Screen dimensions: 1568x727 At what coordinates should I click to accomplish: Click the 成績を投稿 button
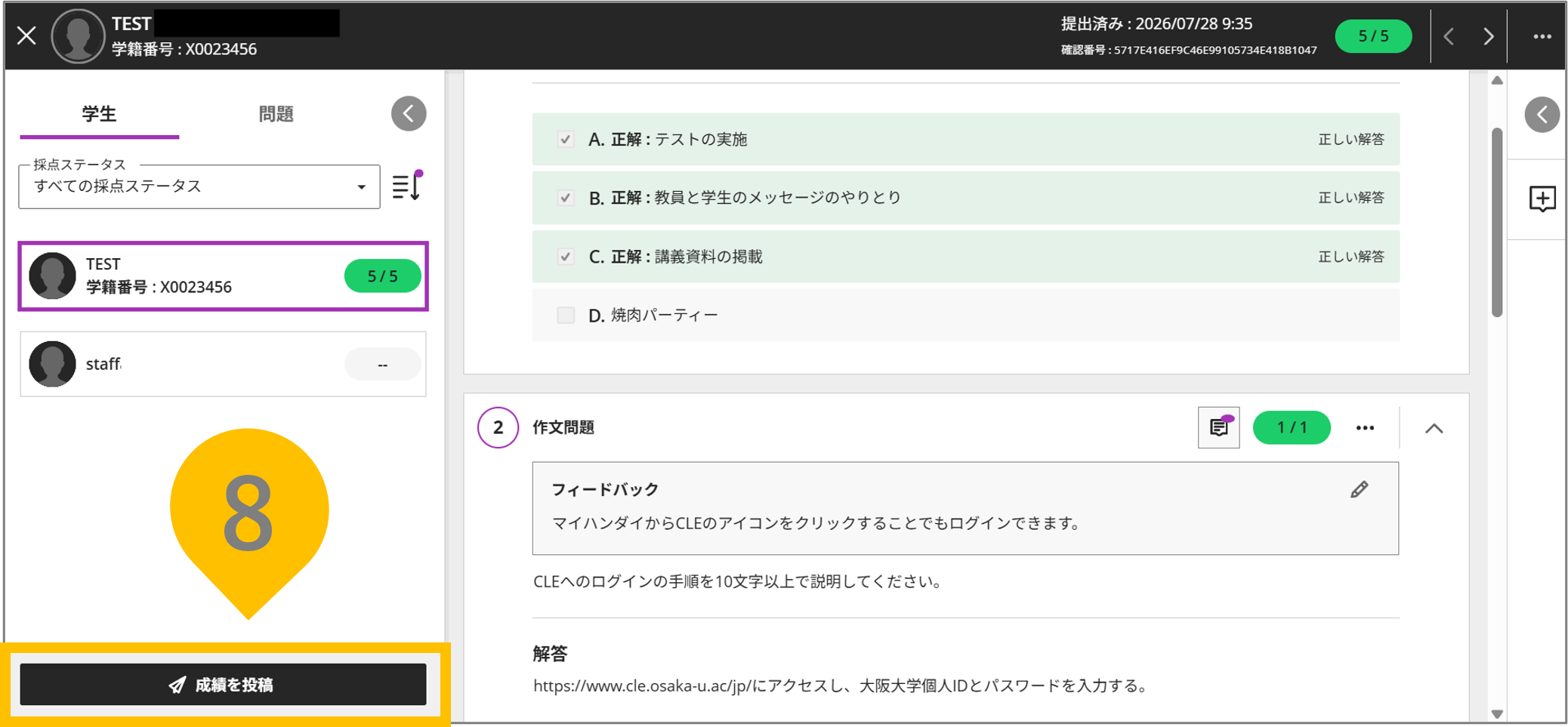click(x=224, y=685)
